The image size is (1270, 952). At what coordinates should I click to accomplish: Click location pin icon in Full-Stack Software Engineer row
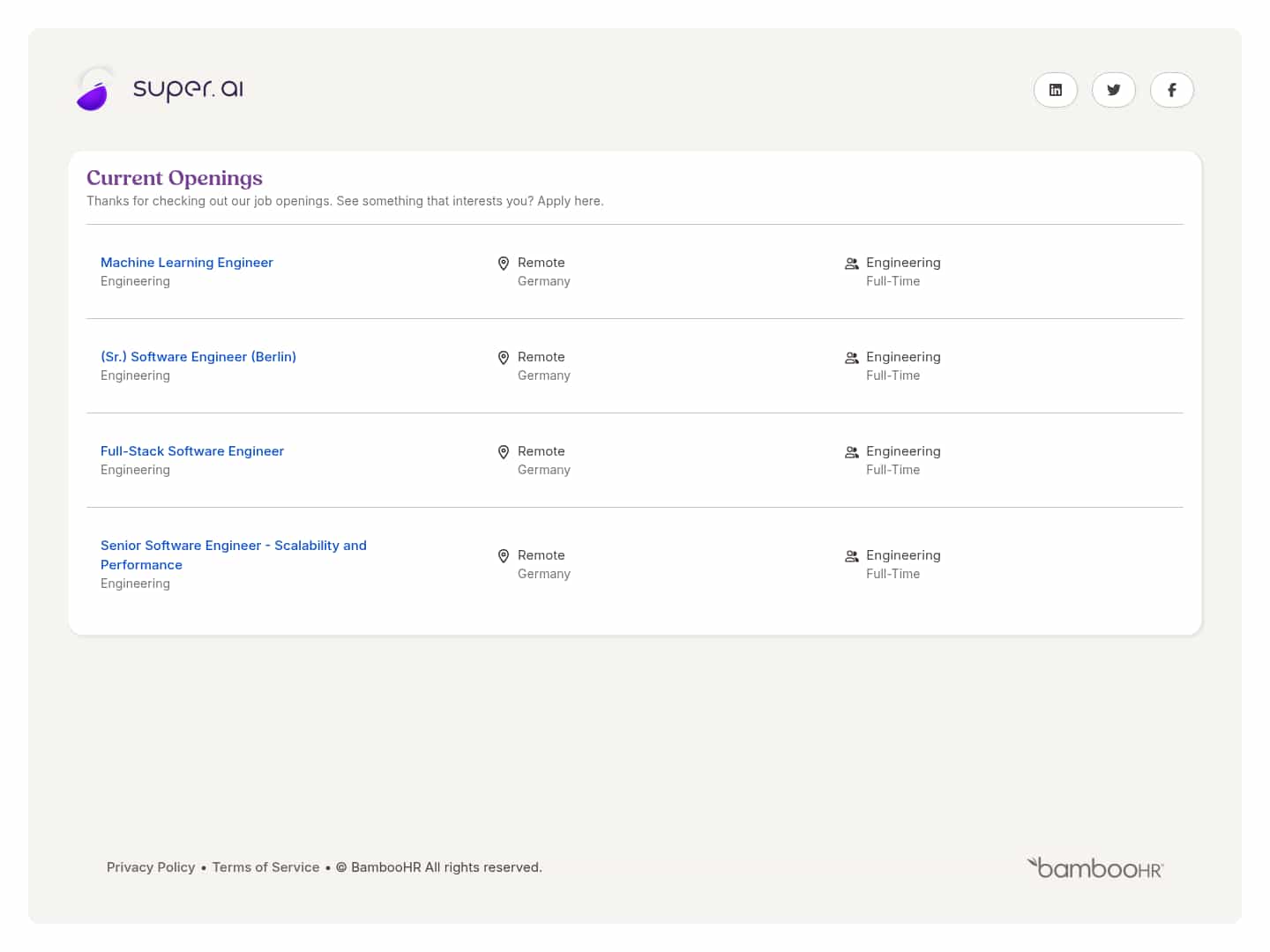[x=504, y=452]
